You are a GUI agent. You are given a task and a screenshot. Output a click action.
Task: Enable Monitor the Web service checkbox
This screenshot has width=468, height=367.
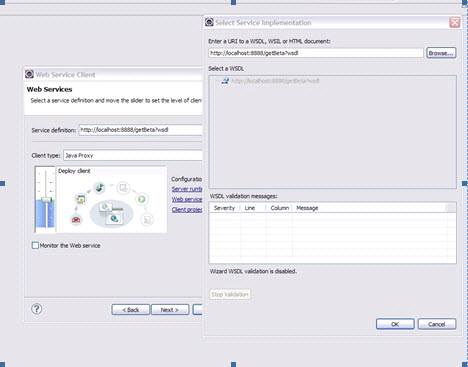coord(35,245)
